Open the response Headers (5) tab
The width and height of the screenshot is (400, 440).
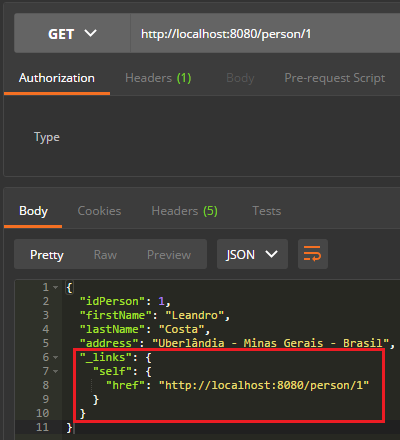[x=184, y=211]
